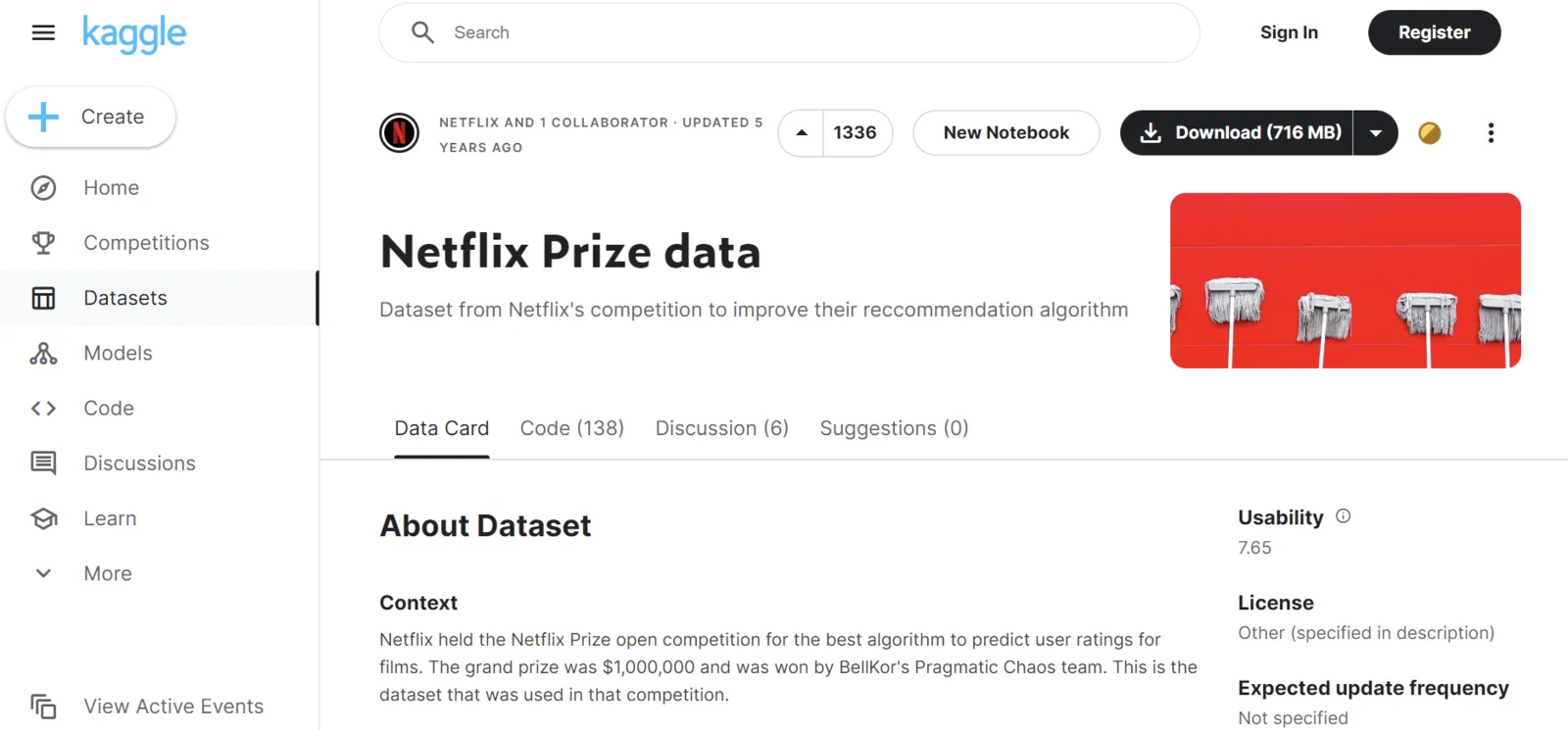Screen dimensions: 1568x730
Task: Click the Netflix owner avatar
Action: [400, 133]
